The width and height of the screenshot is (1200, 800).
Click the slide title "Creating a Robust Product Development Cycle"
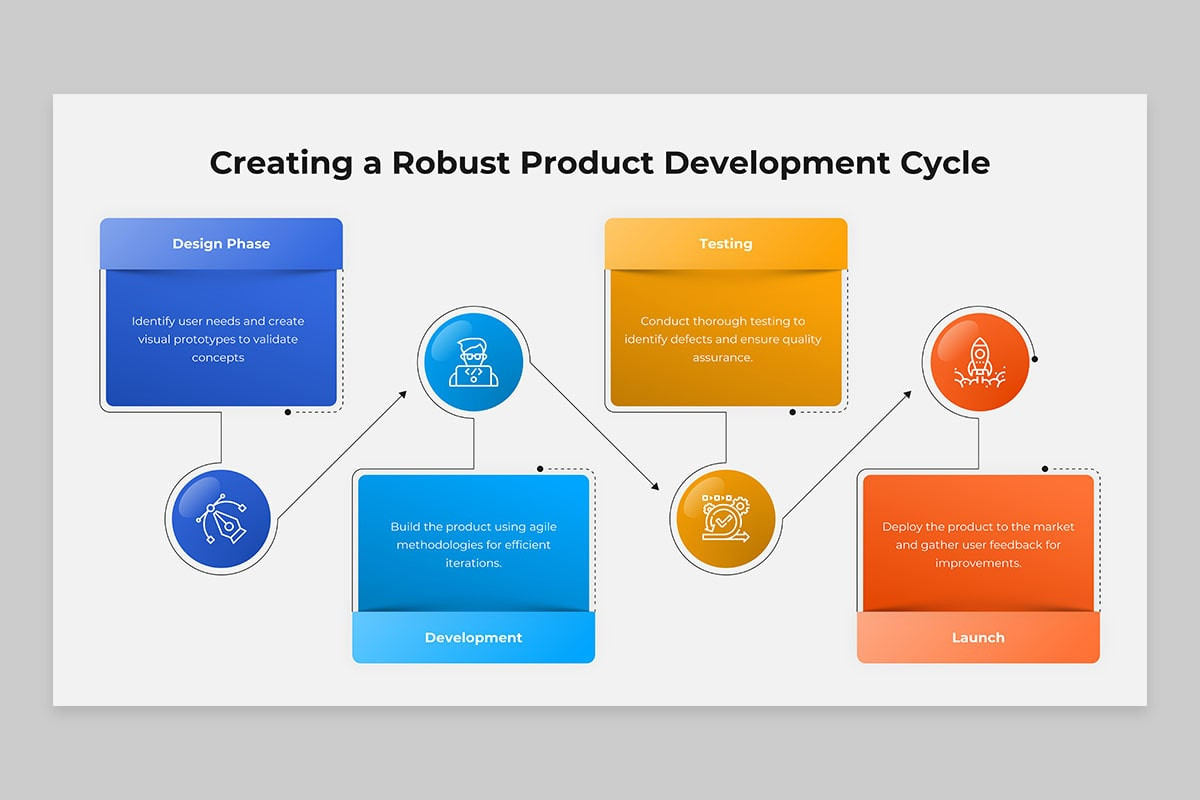coord(600,162)
